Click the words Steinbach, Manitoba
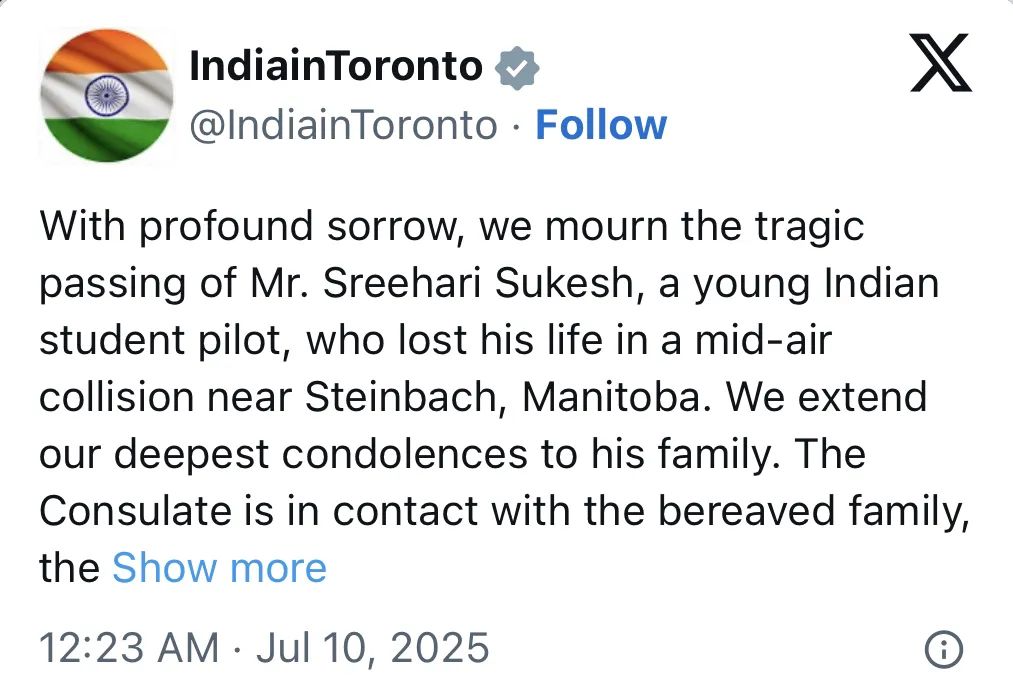 pos(503,397)
